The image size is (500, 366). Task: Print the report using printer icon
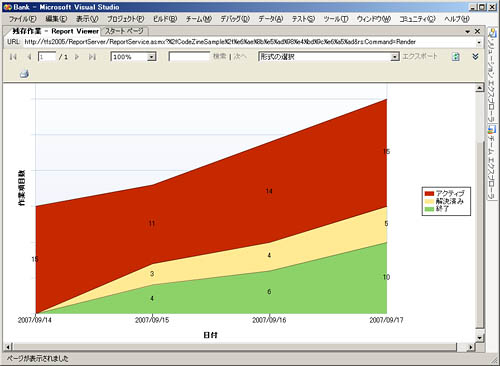(24, 74)
